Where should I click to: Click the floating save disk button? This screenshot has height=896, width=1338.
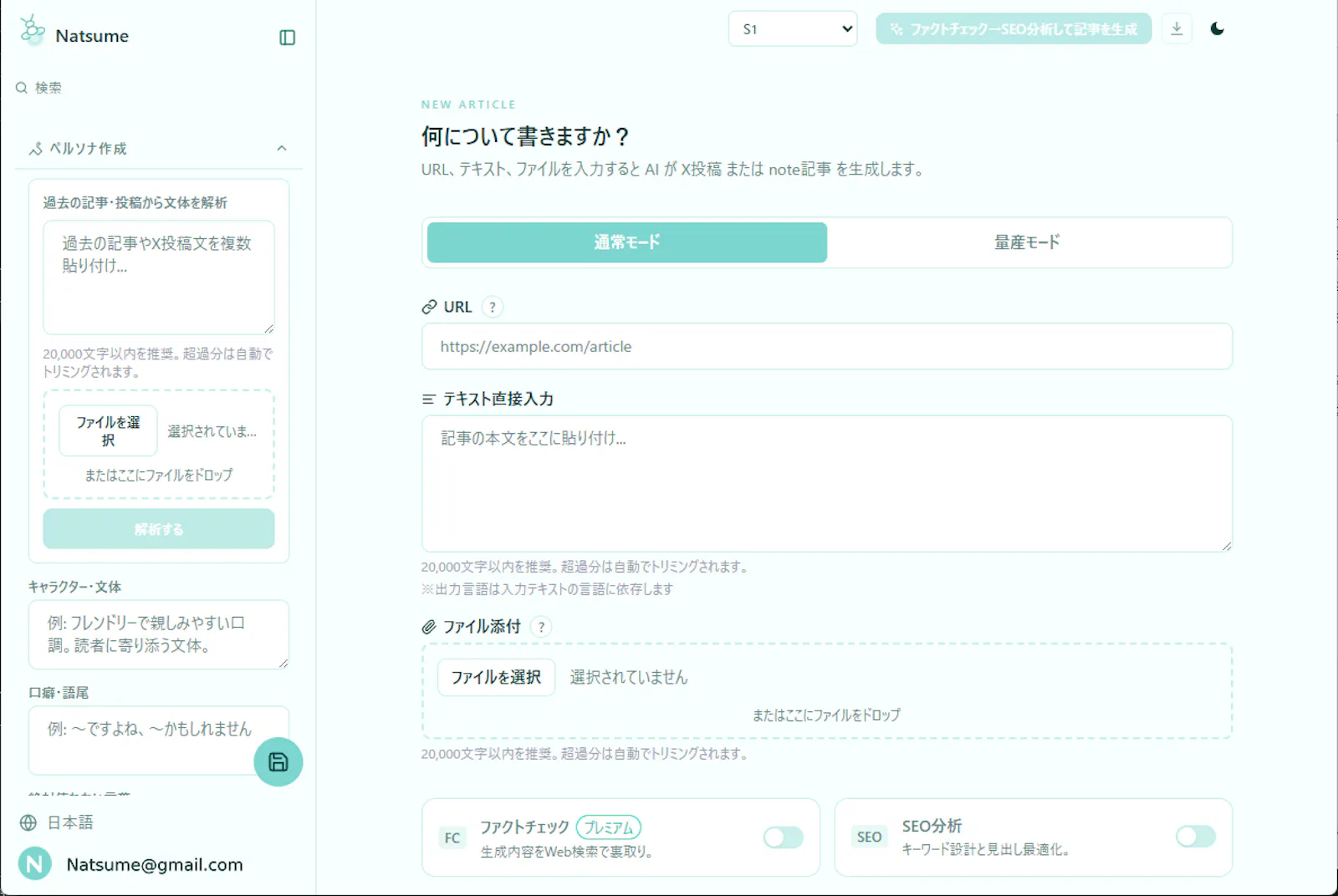click(278, 761)
